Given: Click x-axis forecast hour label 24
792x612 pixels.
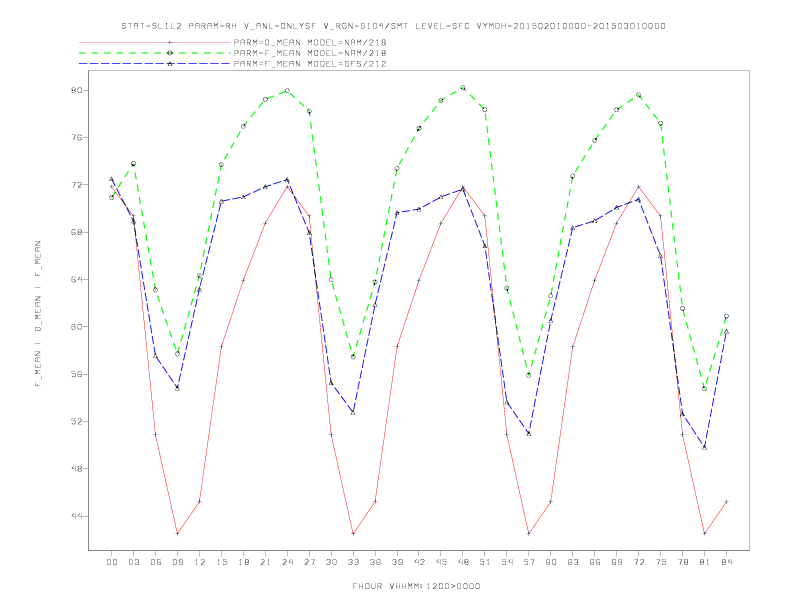Looking at the screenshot, I should coord(287,562).
